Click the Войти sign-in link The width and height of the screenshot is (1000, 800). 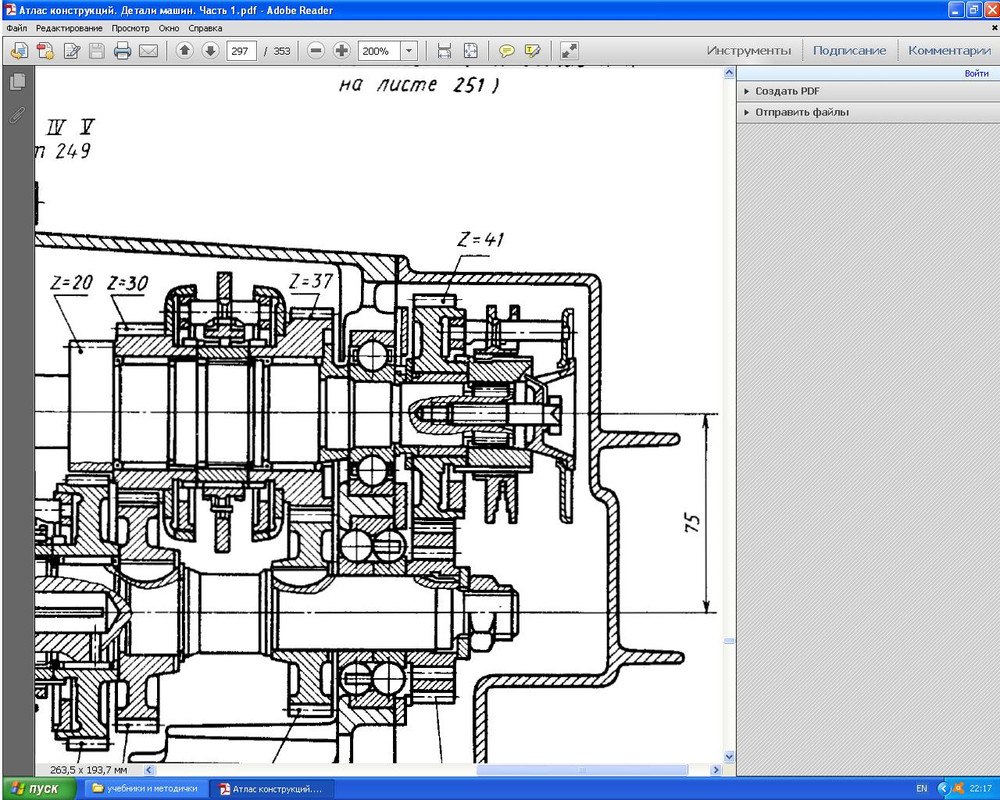(976, 74)
